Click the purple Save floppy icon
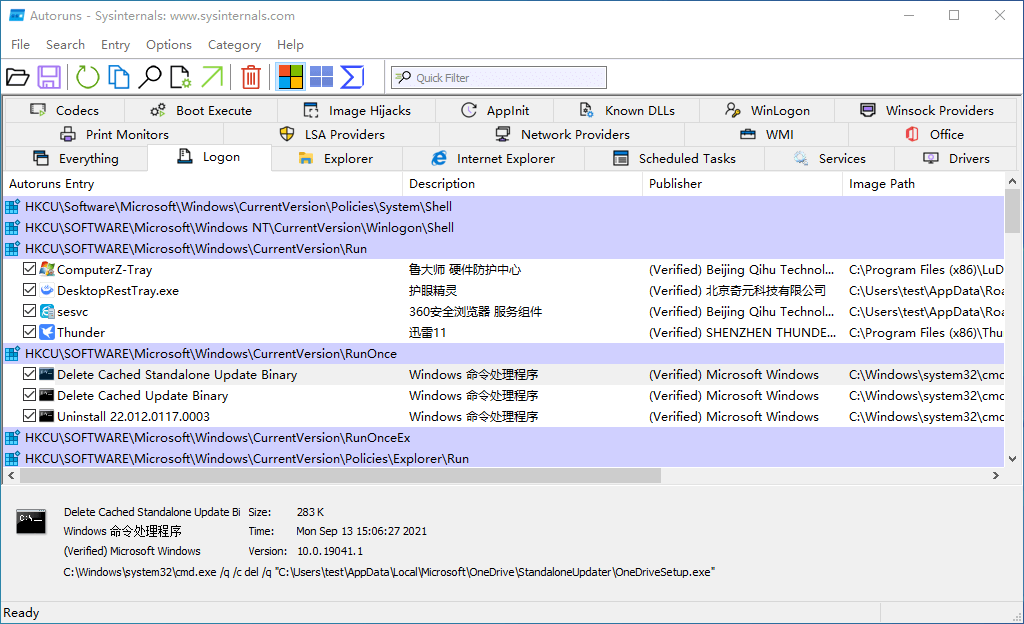Screen dimensions: 1024x624 click(x=49, y=77)
